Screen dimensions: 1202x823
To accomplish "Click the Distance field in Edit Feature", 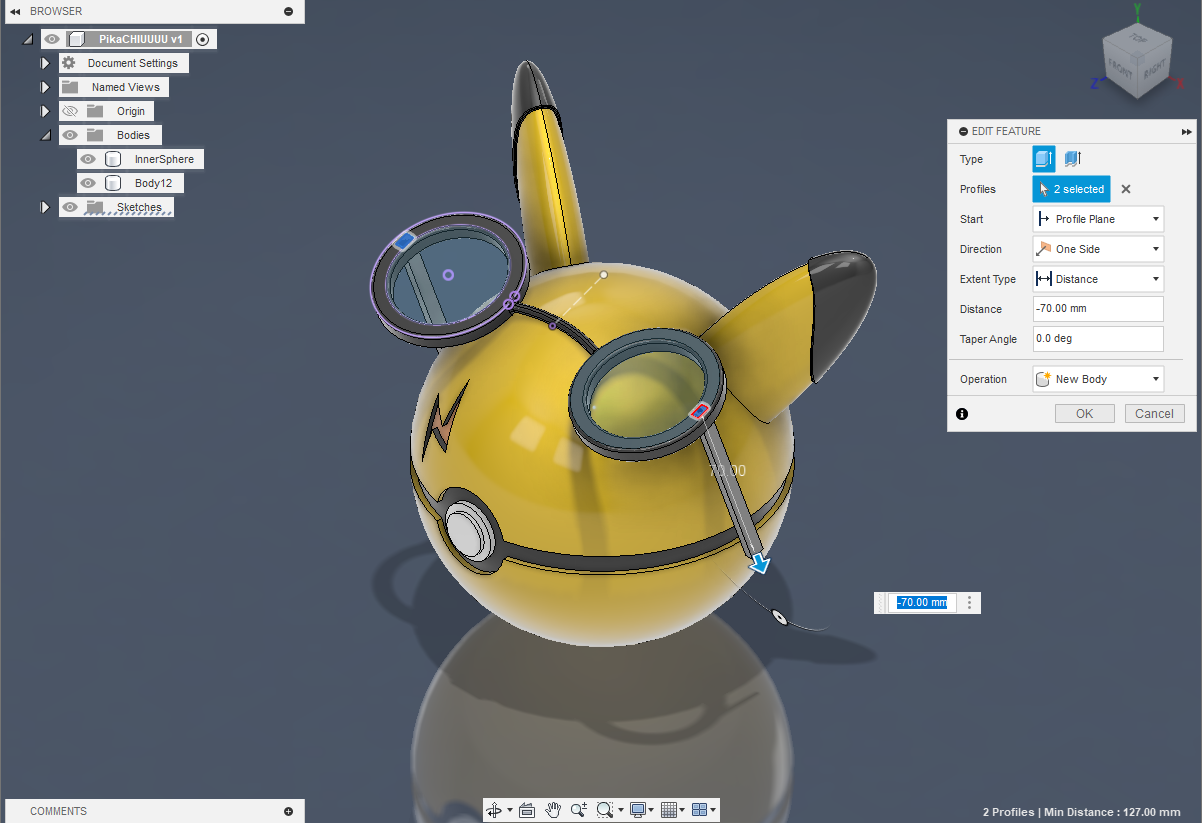I will pos(1098,309).
